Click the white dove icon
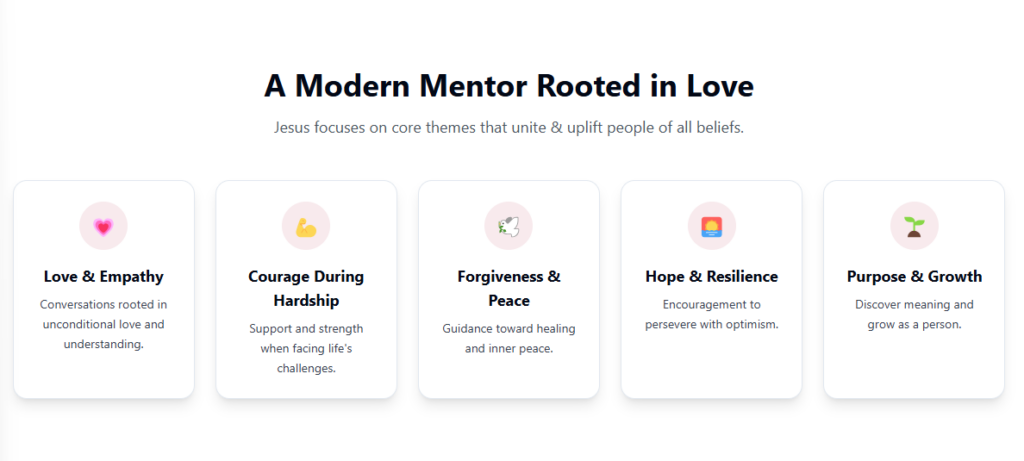This screenshot has width=1024, height=461. (x=508, y=226)
